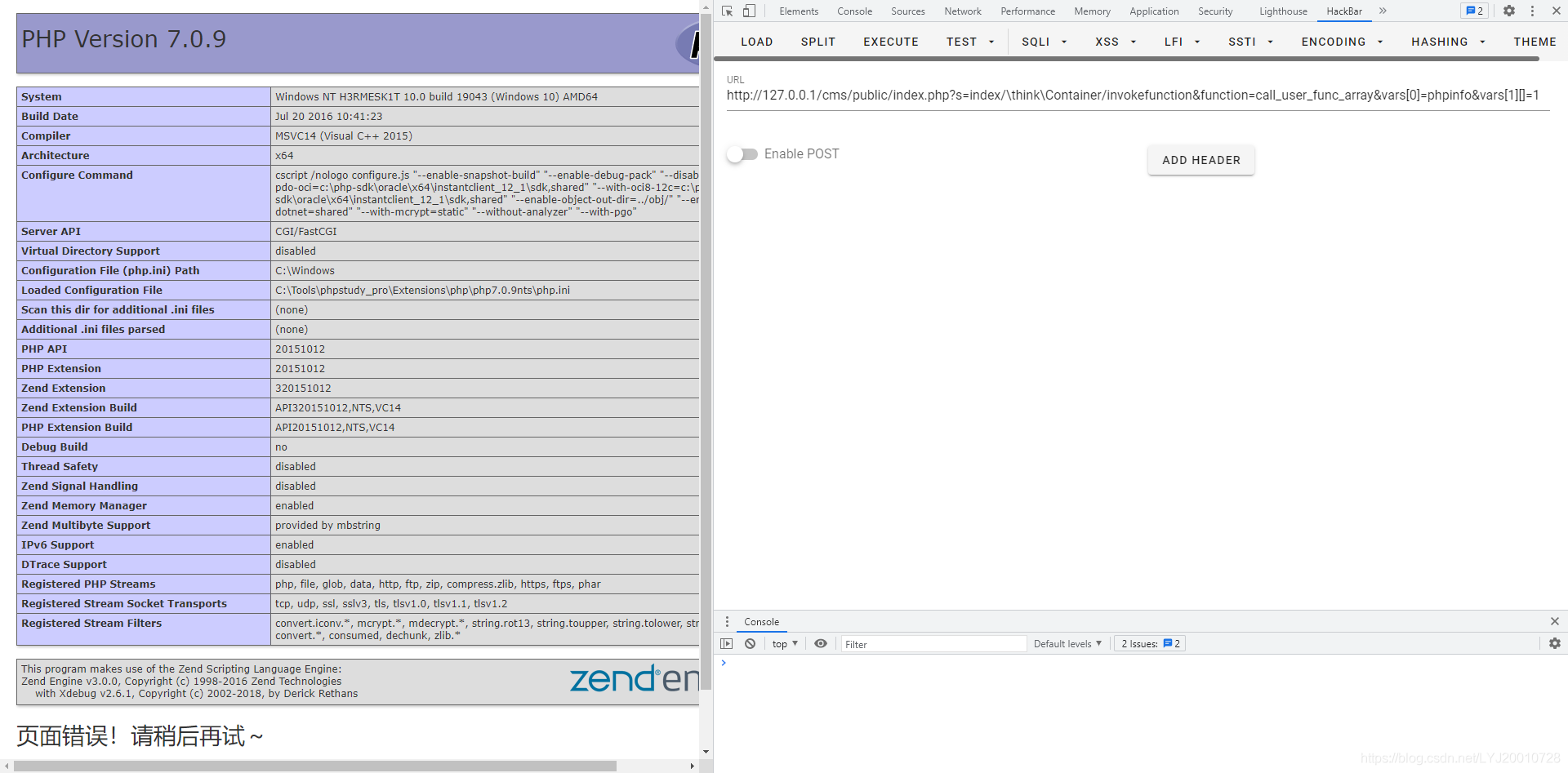
Task: Switch to the Memory tab
Action: pos(1092,11)
